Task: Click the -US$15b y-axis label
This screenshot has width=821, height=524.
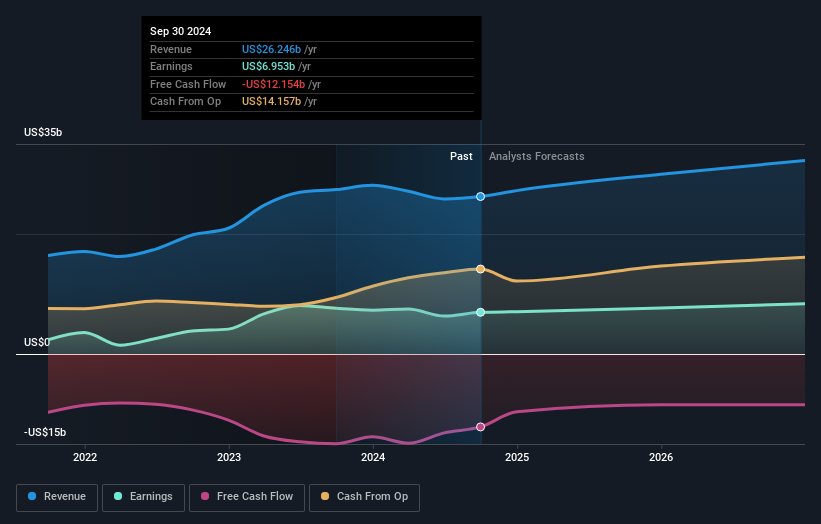Action: (45, 432)
